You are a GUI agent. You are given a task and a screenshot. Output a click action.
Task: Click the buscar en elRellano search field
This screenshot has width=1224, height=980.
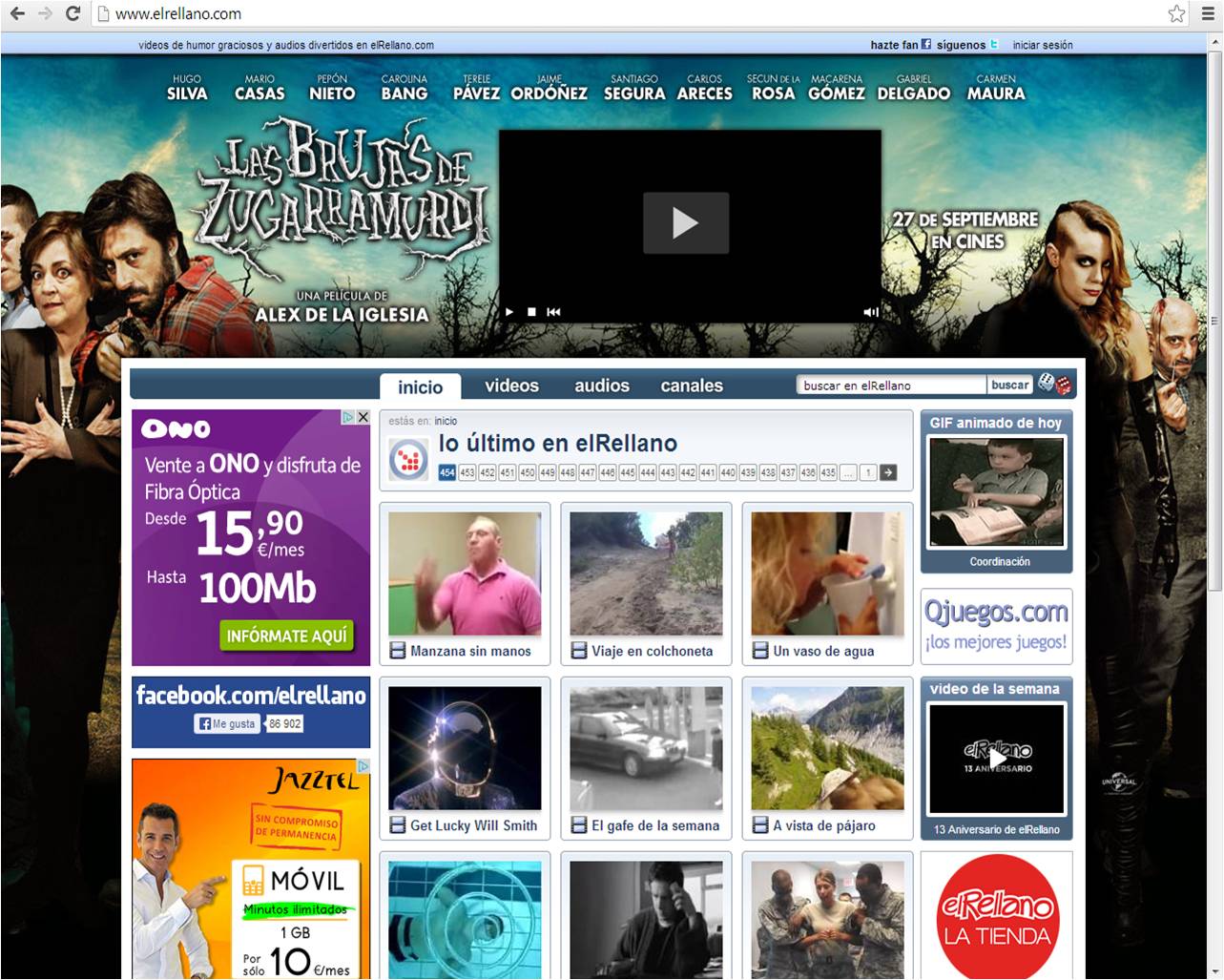[x=890, y=386]
